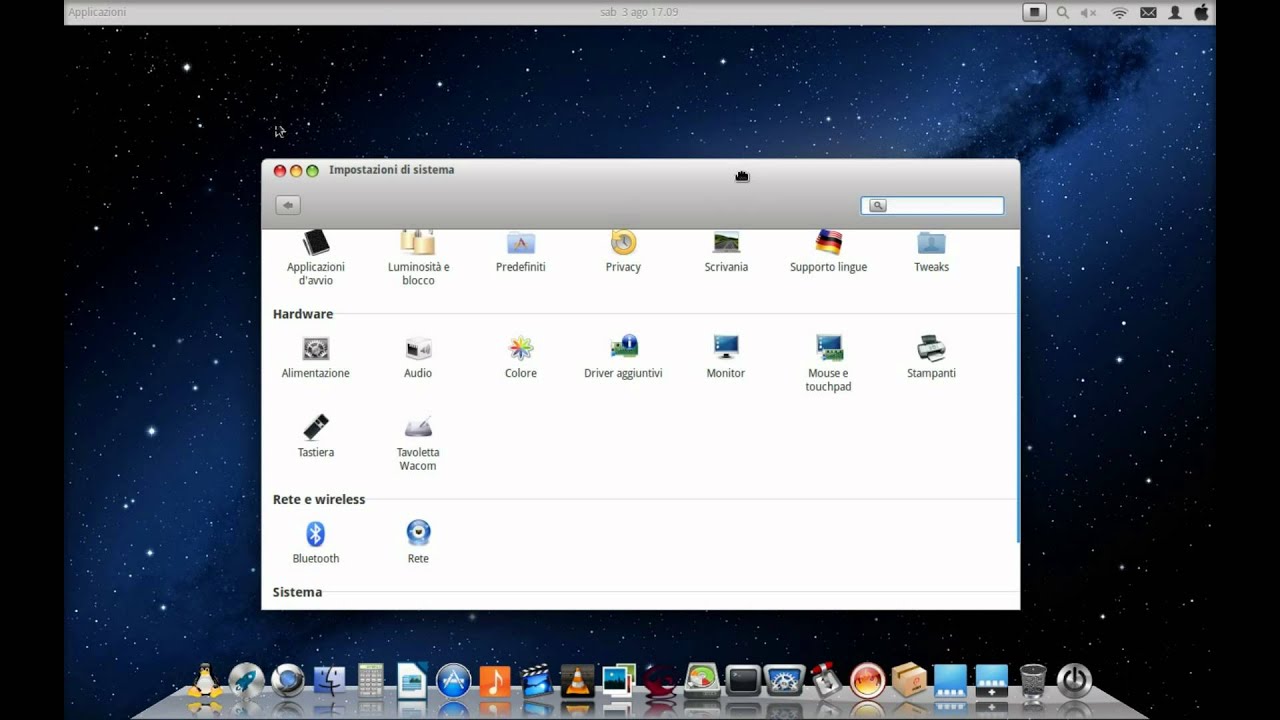Focus the settings search field
This screenshot has width=1280, height=720.
click(932, 205)
